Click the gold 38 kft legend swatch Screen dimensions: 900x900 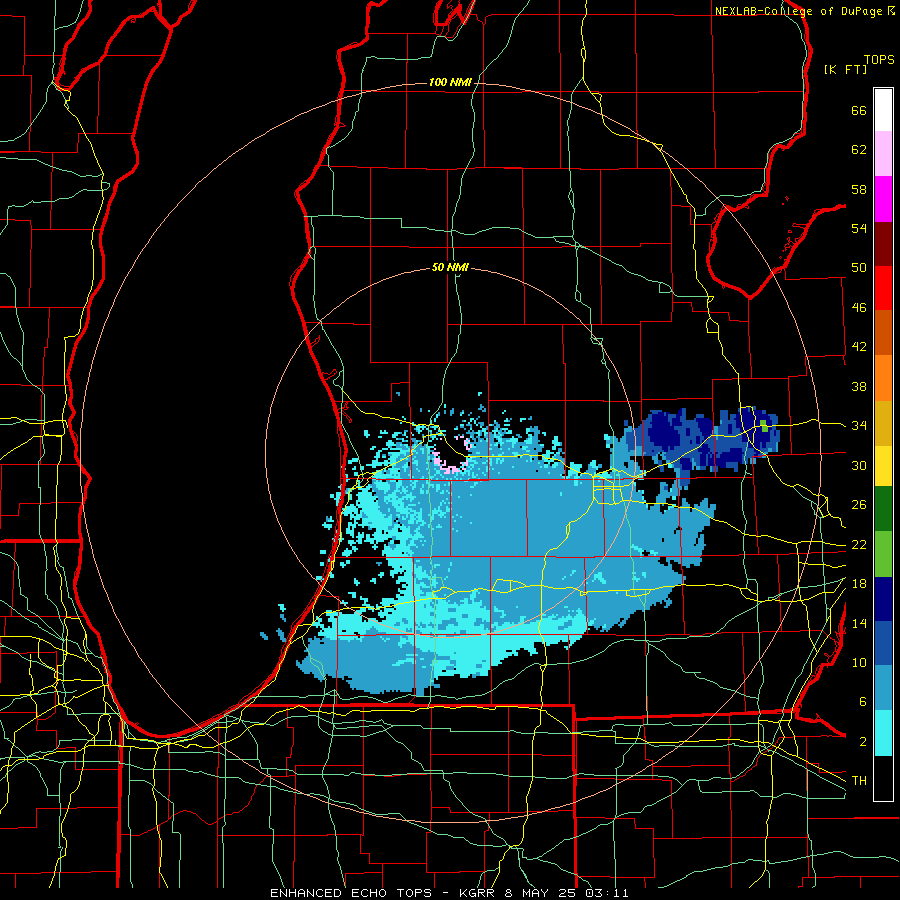(x=883, y=423)
